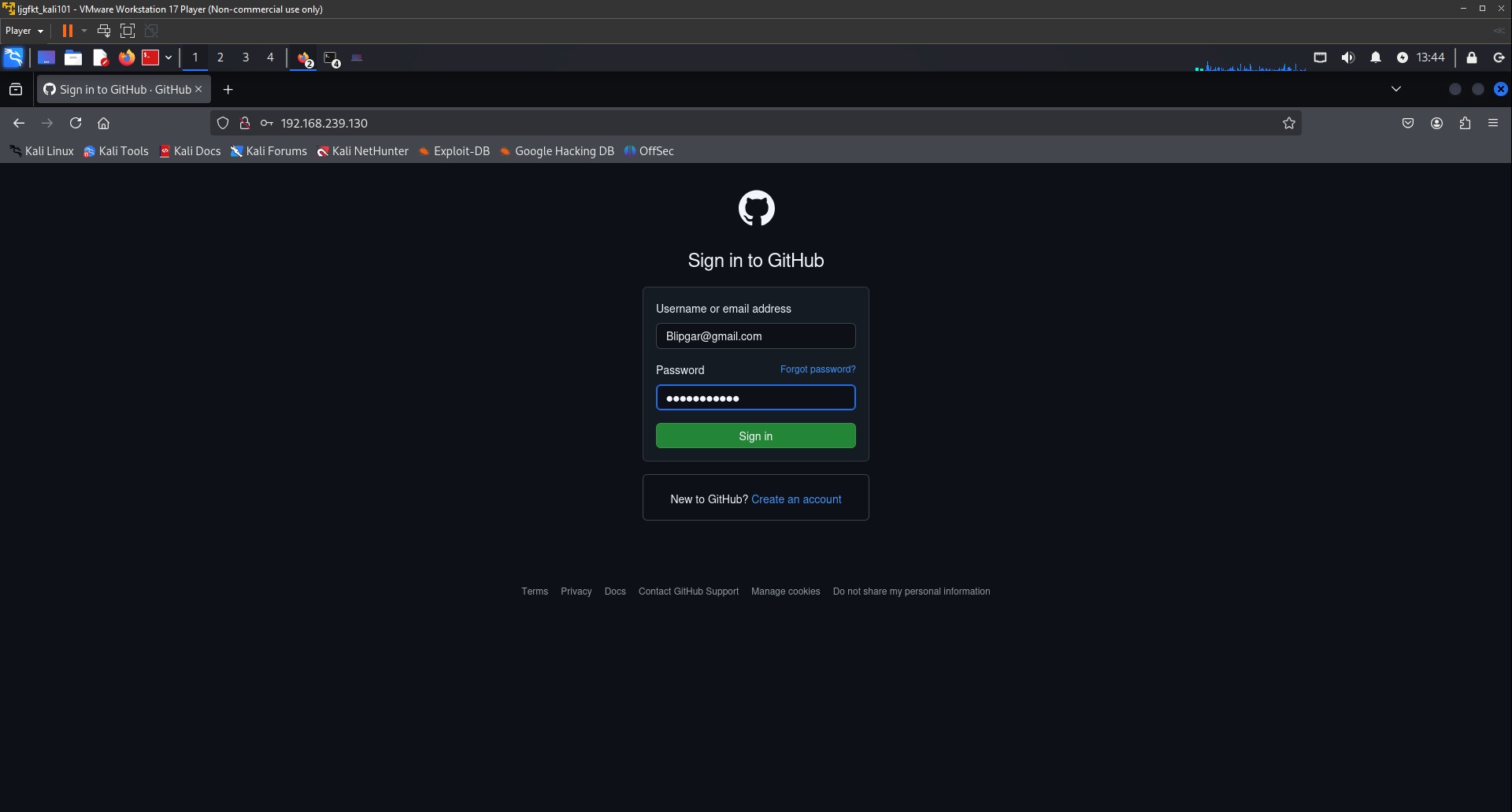Click the Forgot password? link
The width and height of the screenshot is (1512, 812).
pyautogui.click(x=817, y=369)
